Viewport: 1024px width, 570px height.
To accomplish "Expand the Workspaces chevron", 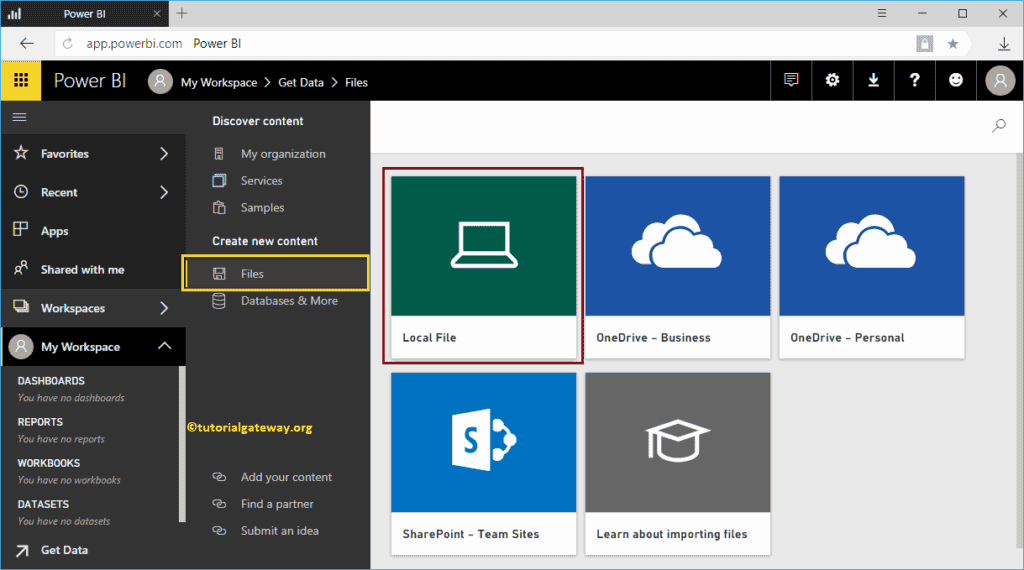I will [x=164, y=308].
